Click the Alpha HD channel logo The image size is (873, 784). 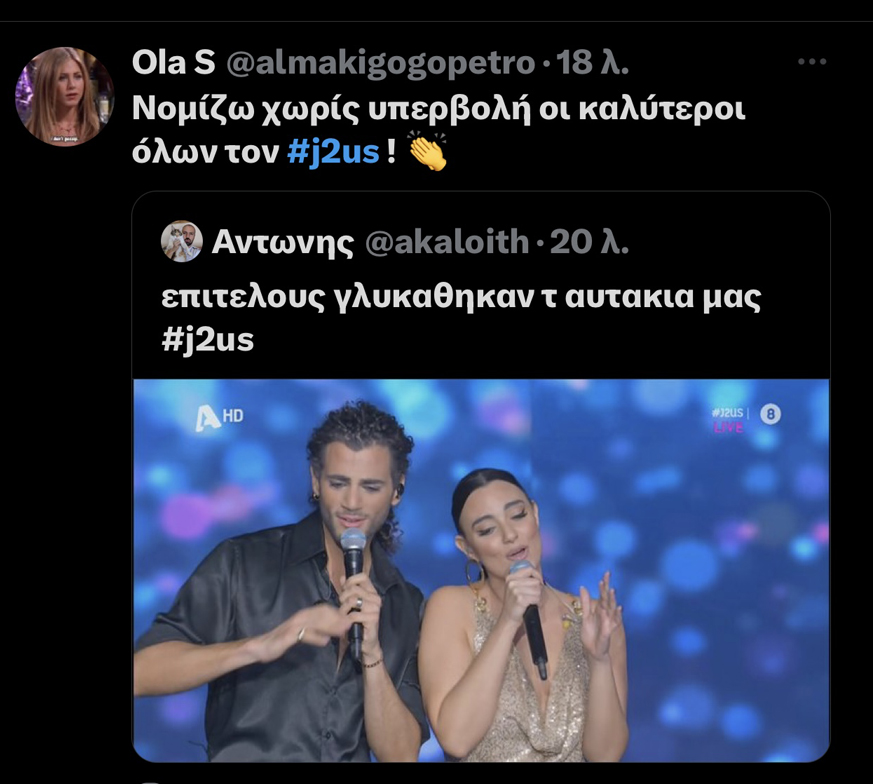[x=219, y=417]
